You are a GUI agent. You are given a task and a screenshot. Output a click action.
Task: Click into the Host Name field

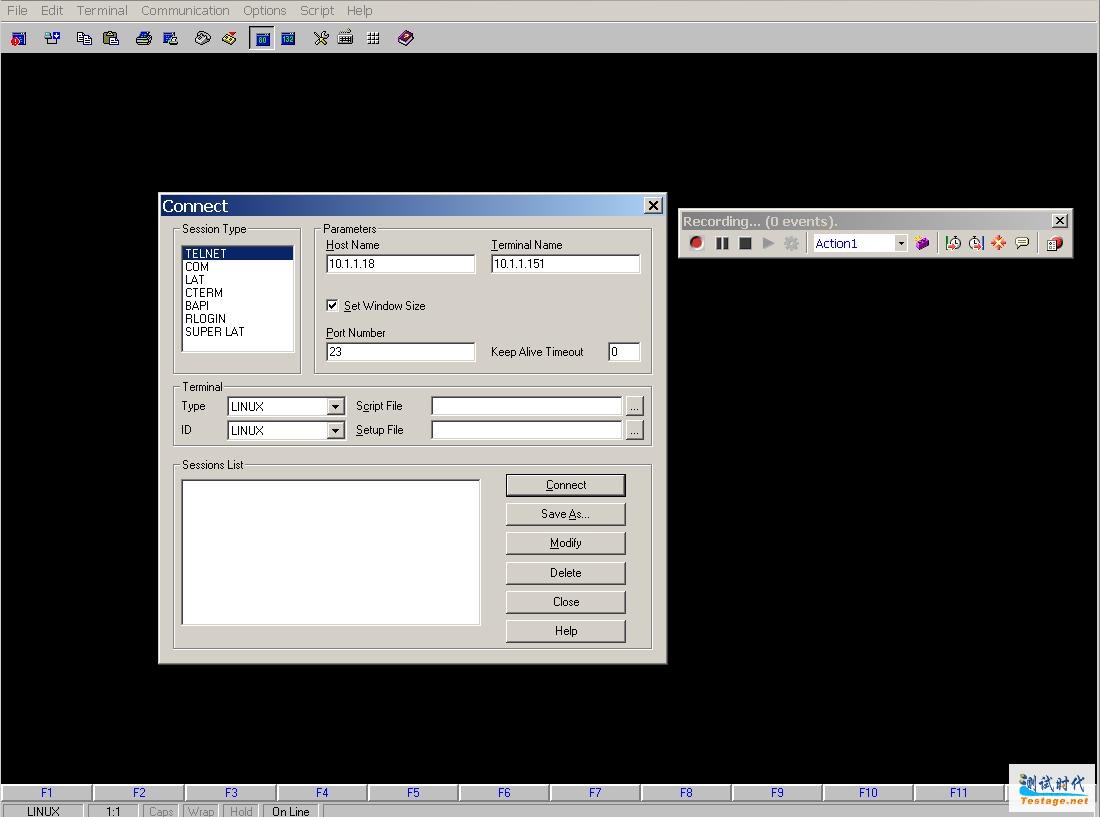pos(400,264)
